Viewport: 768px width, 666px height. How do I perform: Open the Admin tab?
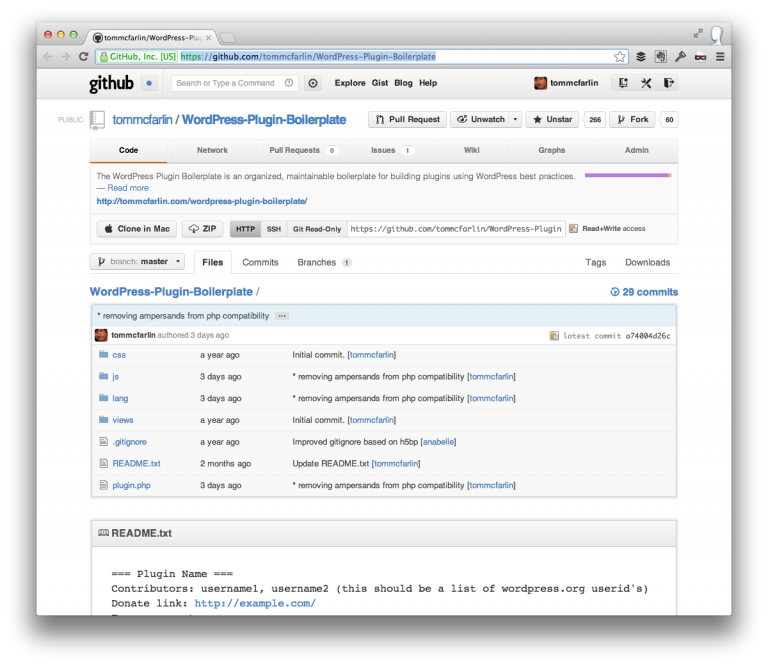tap(636, 150)
